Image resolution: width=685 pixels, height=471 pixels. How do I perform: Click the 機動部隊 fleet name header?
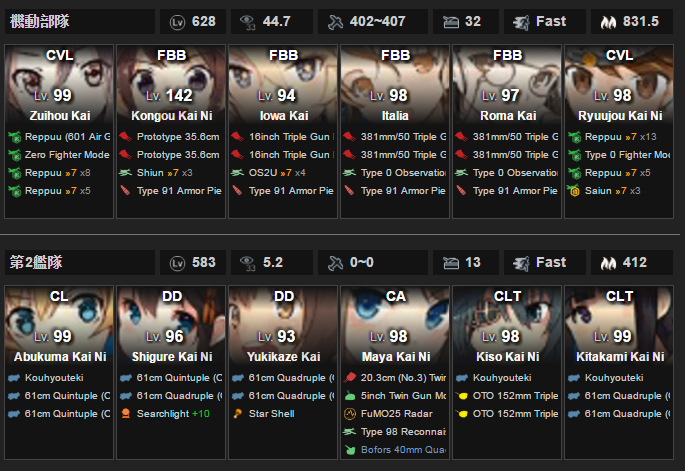coord(80,21)
